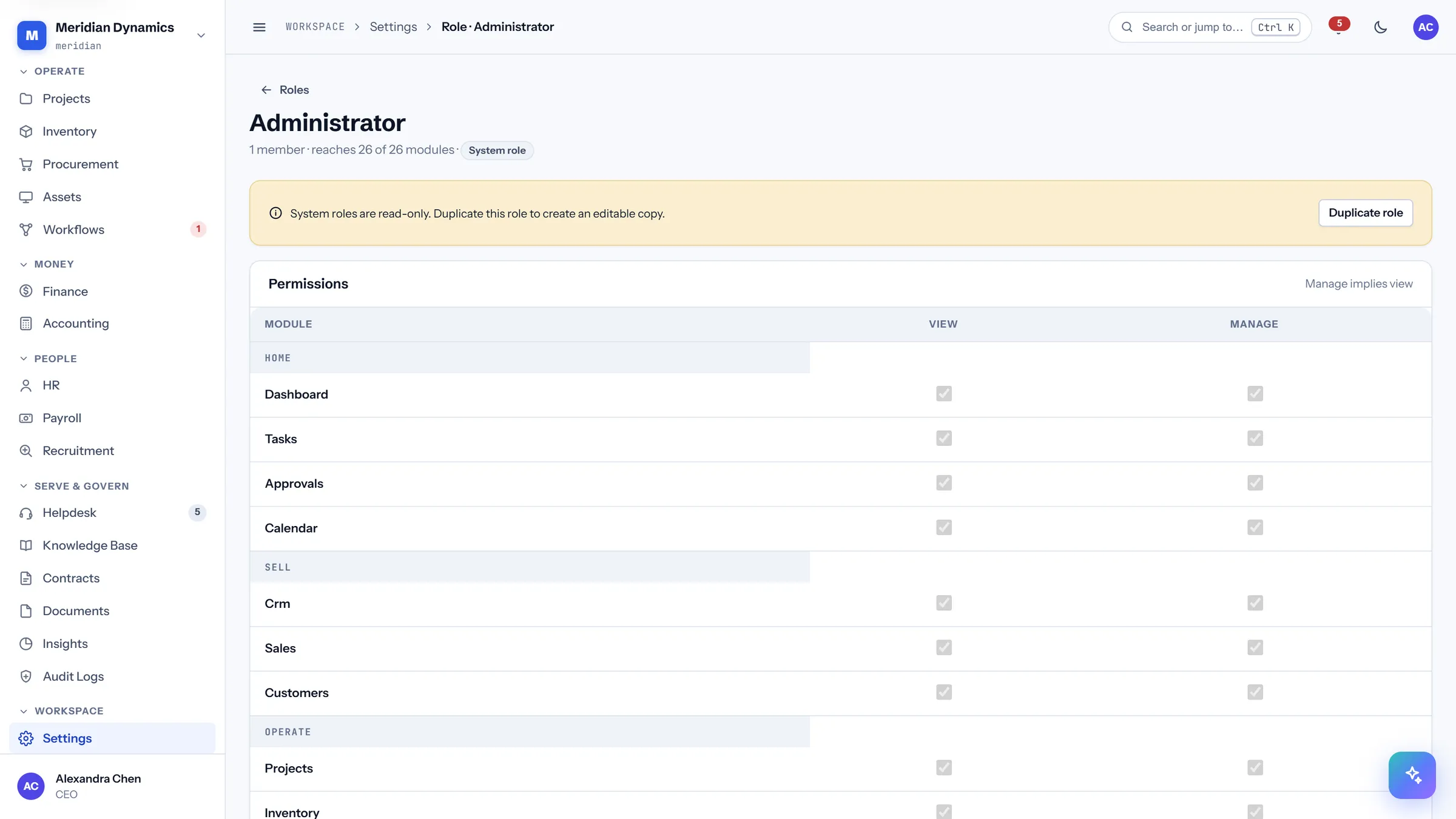Image resolution: width=1456 pixels, height=819 pixels.
Task: Open Settings in the sidebar
Action: coord(112,738)
